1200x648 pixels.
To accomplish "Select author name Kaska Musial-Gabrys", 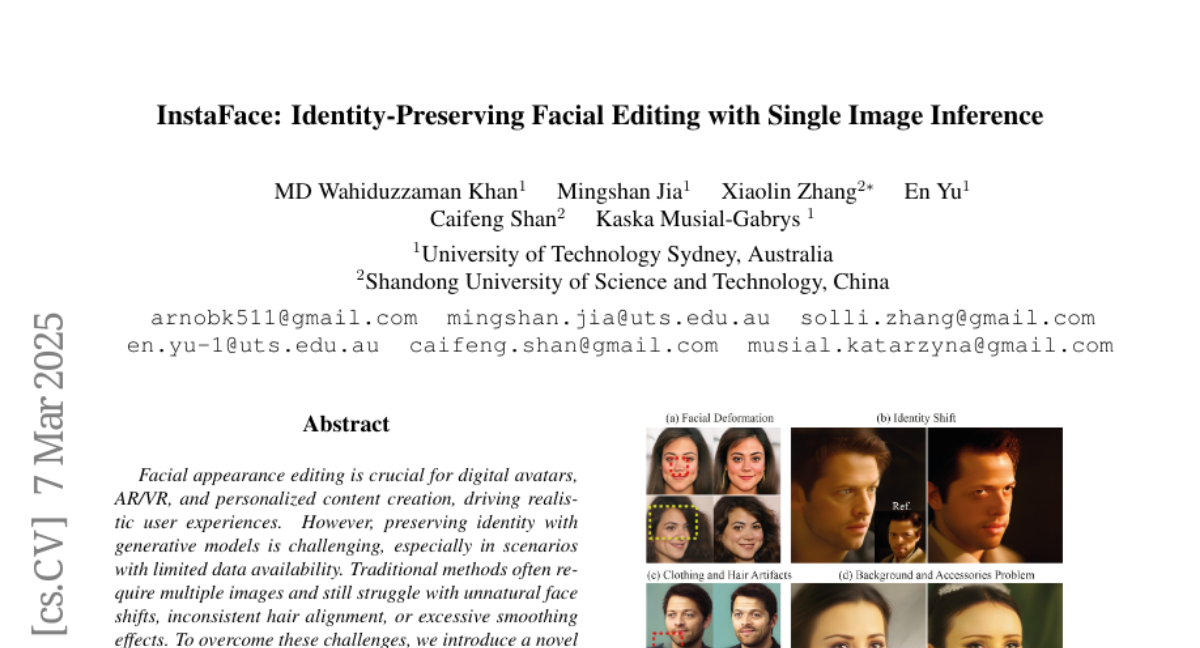I will click(699, 219).
